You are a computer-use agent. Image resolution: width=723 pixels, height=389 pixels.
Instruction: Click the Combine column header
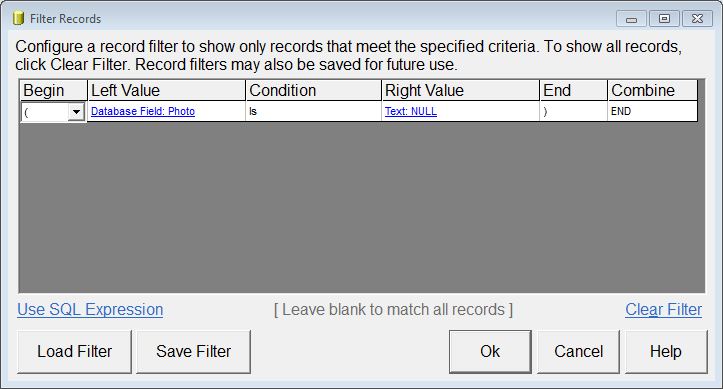click(x=652, y=90)
